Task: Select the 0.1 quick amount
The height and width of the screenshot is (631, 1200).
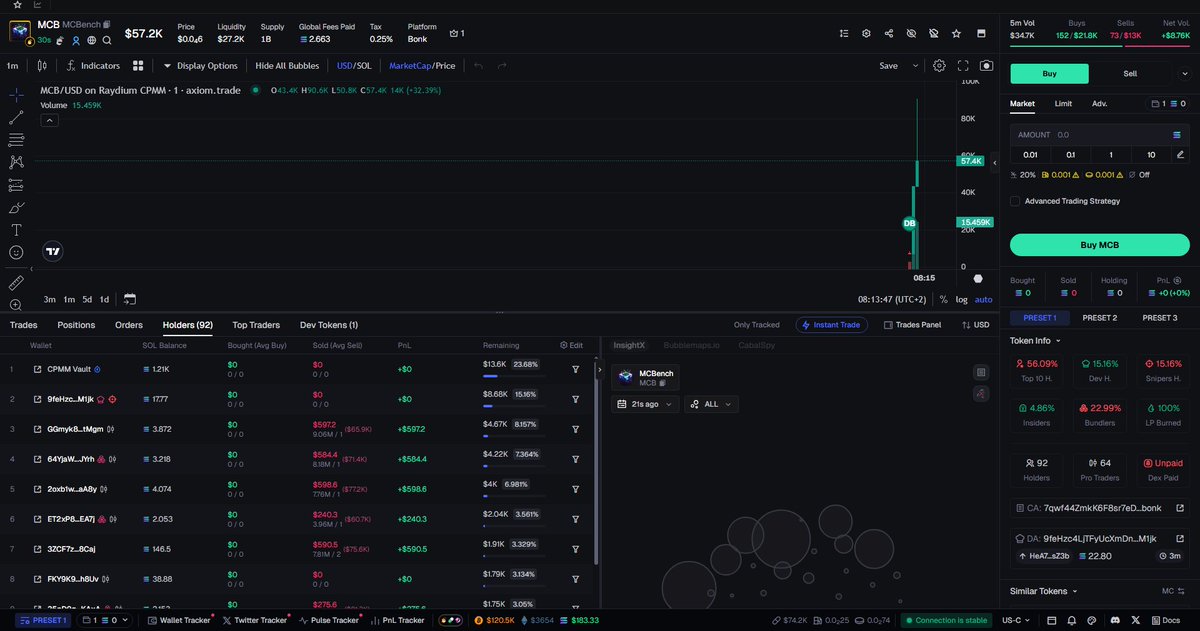Action: (x=1071, y=155)
